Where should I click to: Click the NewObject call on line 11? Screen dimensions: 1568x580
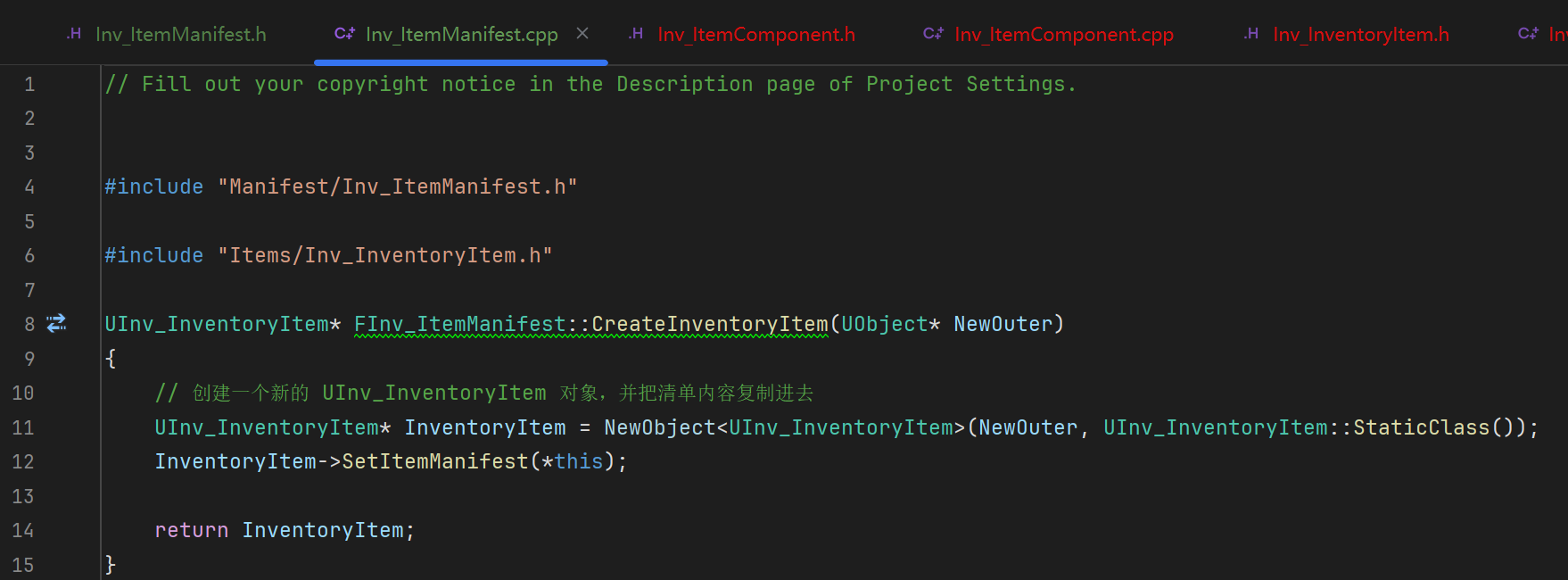pyautogui.click(x=660, y=427)
